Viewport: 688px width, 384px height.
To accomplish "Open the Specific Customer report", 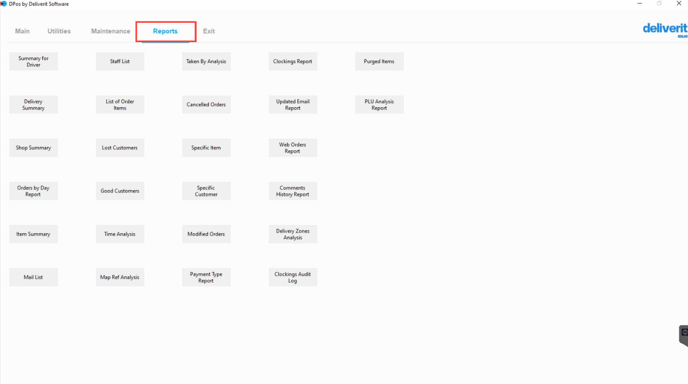I will pos(206,191).
